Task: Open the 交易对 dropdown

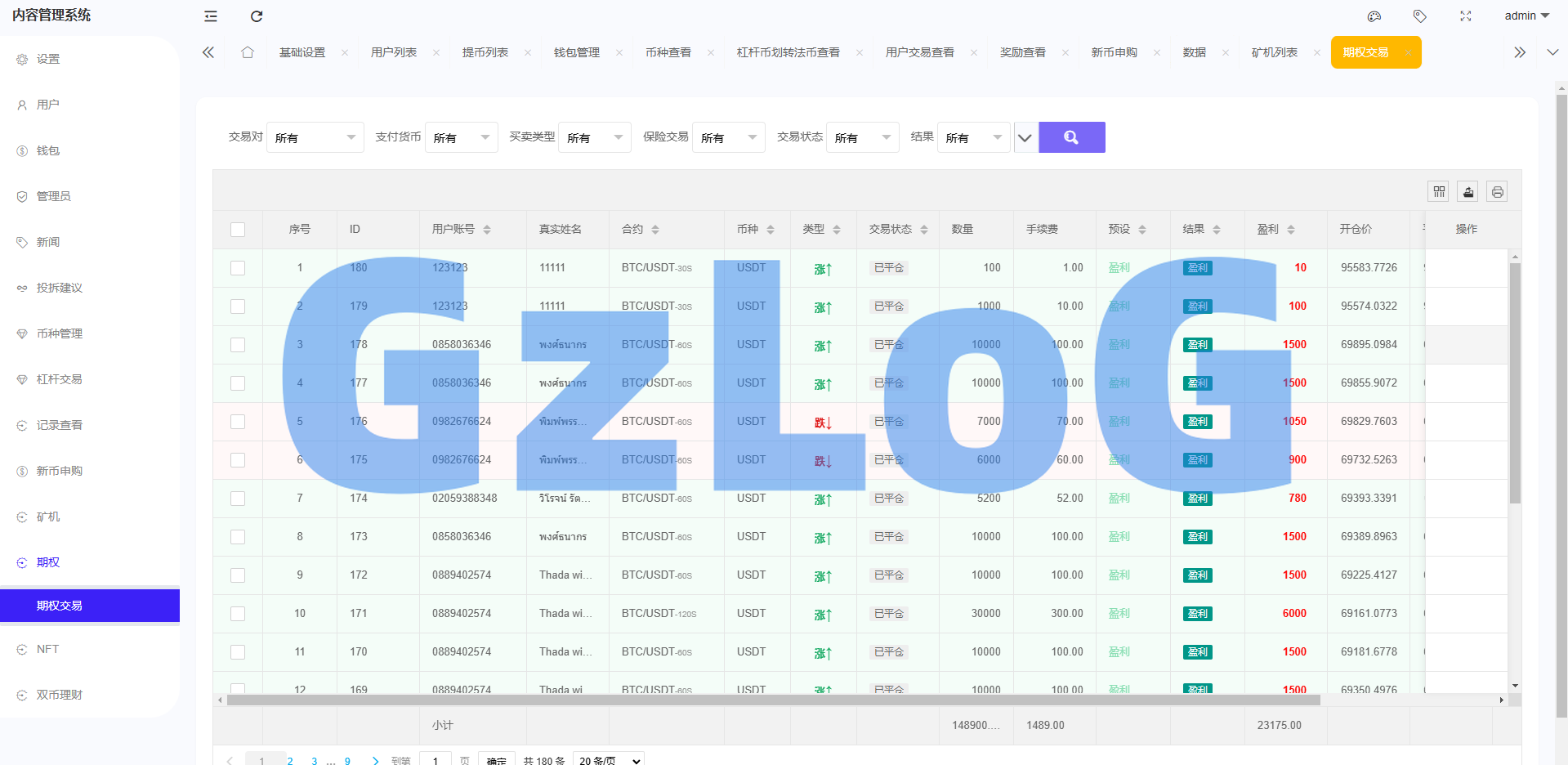Action: point(315,137)
